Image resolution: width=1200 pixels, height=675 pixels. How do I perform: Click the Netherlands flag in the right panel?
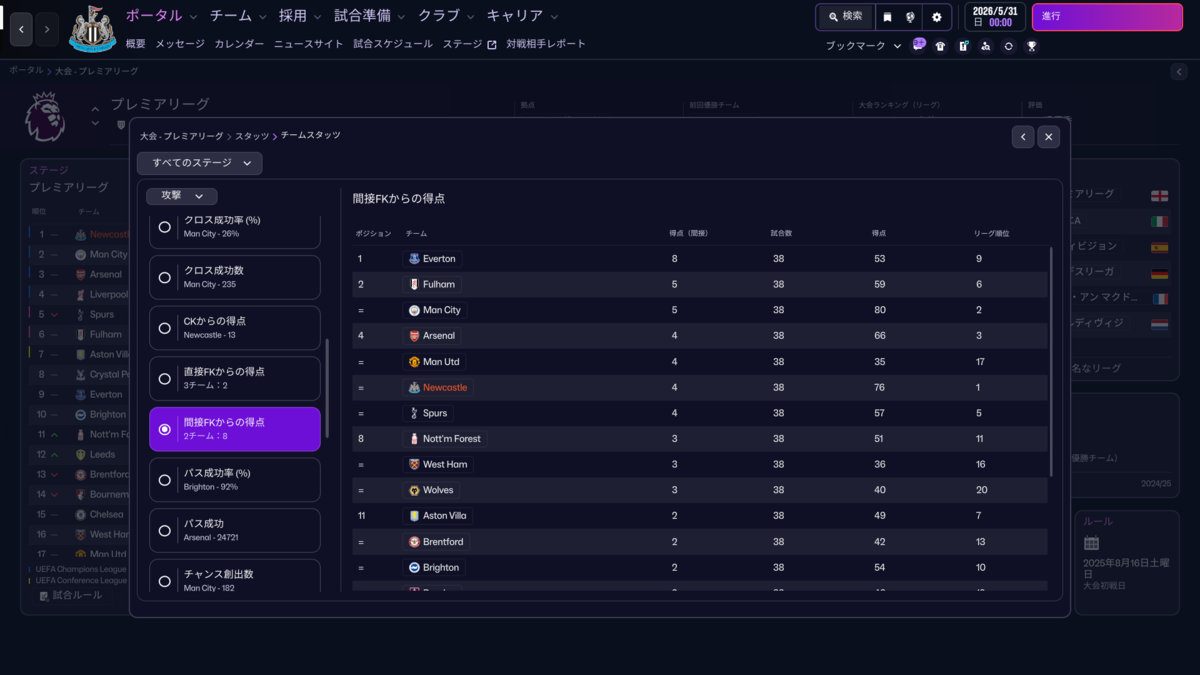point(1160,325)
